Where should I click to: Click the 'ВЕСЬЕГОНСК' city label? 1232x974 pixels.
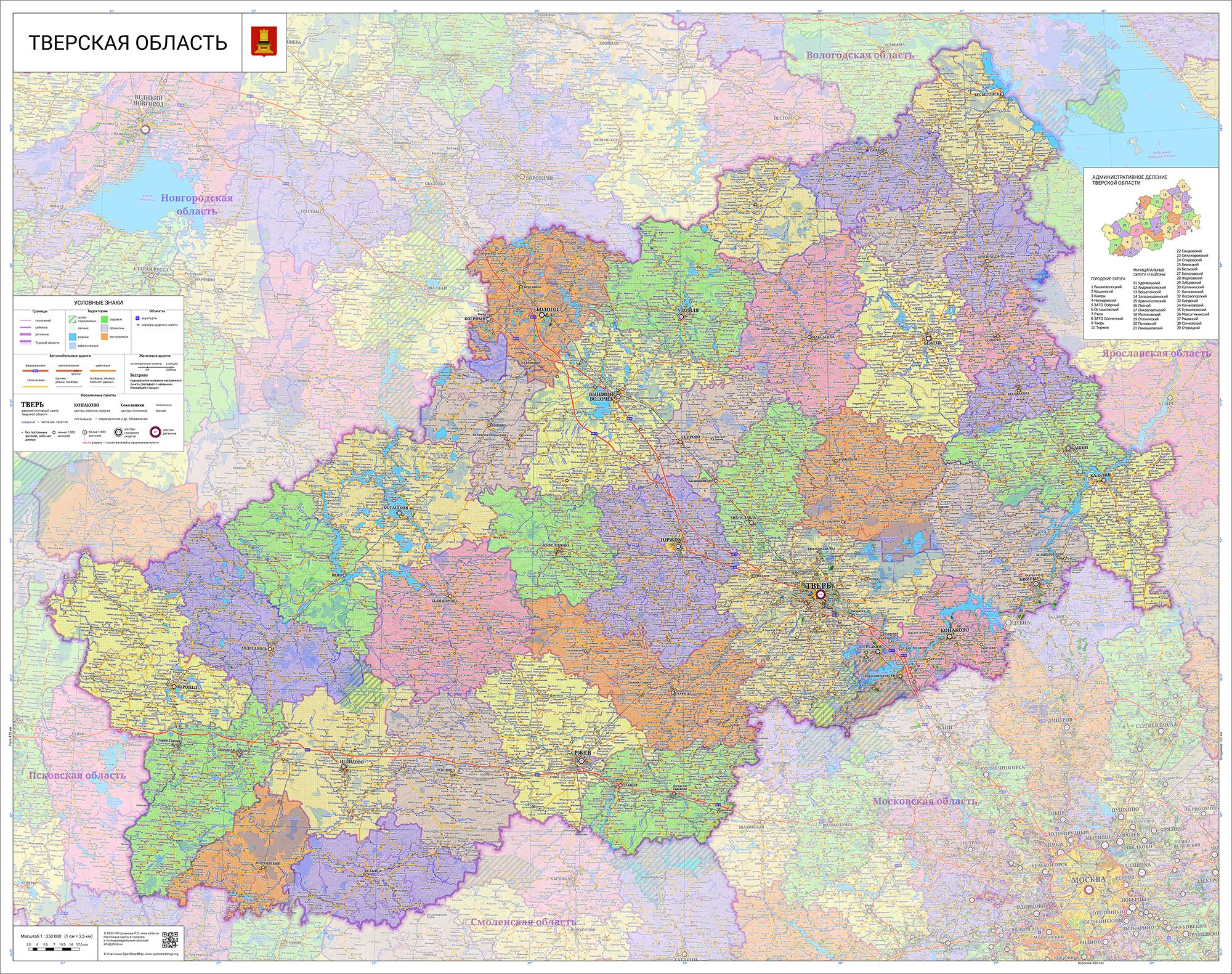pyautogui.click(x=987, y=94)
